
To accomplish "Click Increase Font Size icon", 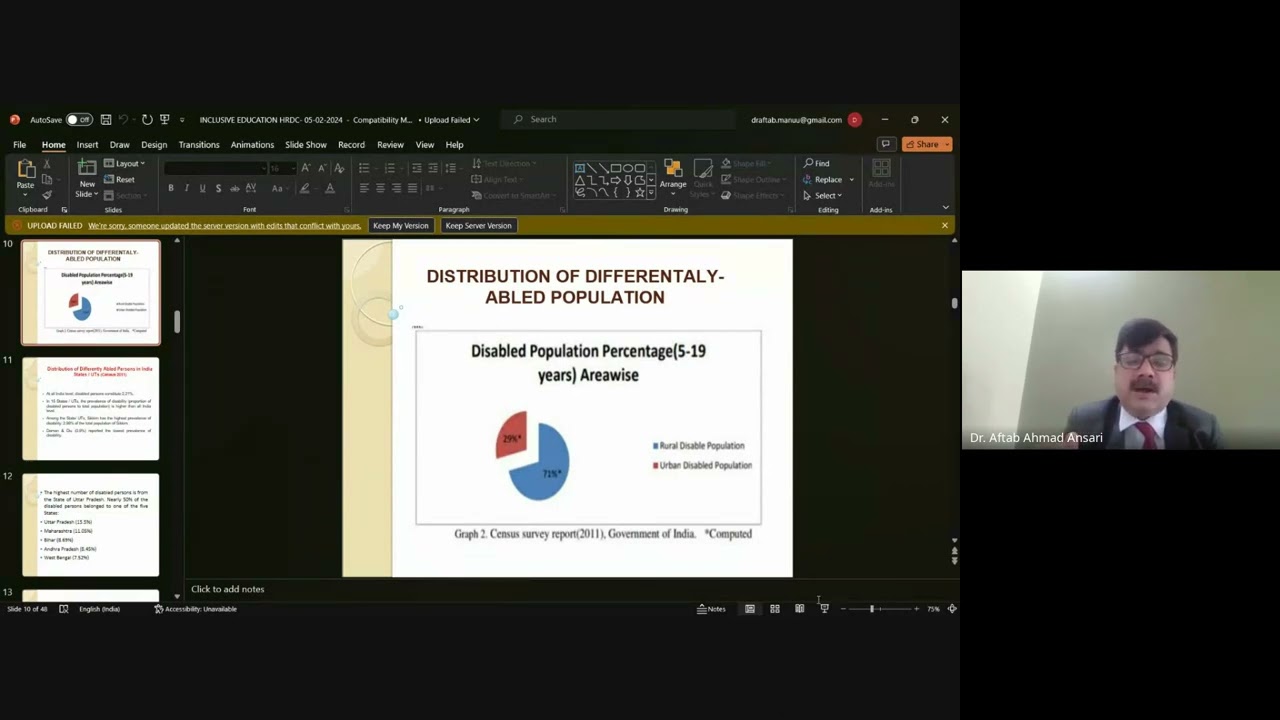I will pos(306,168).
